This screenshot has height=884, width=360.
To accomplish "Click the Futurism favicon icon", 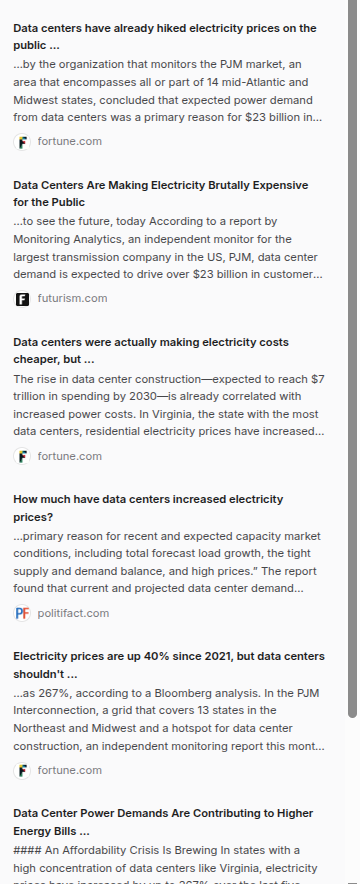I will [22, 299].
